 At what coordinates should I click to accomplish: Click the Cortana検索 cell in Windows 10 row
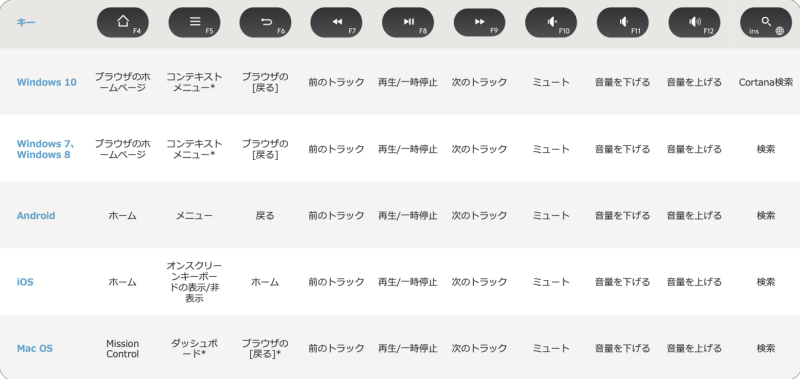tap(766, 82)
